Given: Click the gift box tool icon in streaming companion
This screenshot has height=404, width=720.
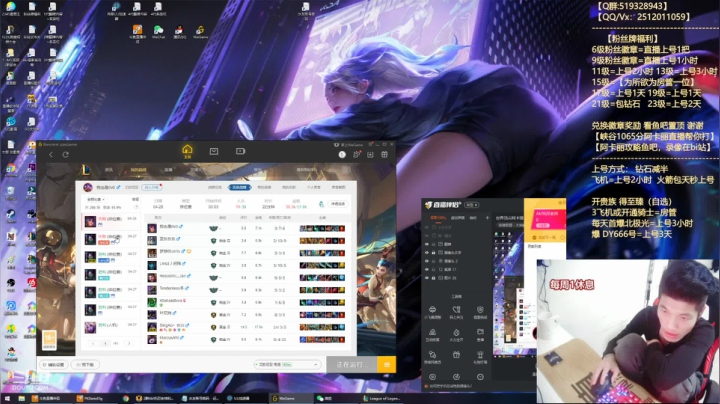Looking at the screenshot, I should (x=456, y=354).
